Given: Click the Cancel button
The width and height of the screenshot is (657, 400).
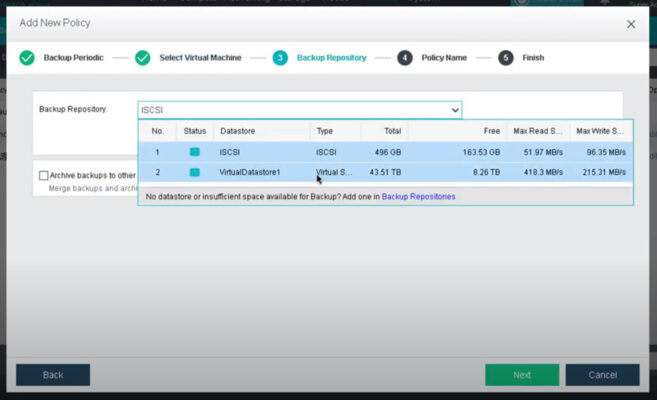Looking at the screenshot, I should coord(603,375).
